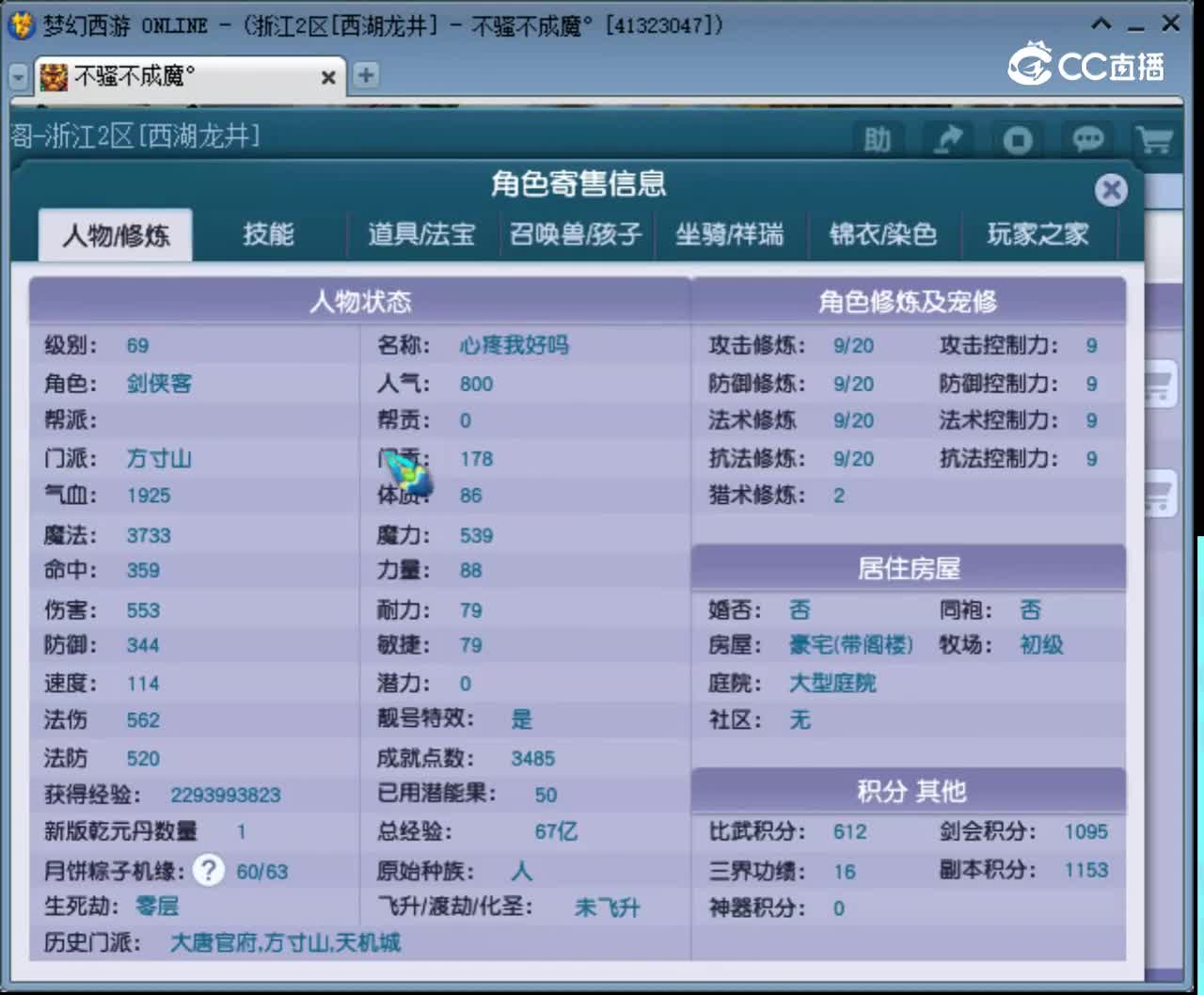Click the 气血 value 1925
Image resolution: width=1204 pixels, height=995 pixels.
click(x=149, y=496)
